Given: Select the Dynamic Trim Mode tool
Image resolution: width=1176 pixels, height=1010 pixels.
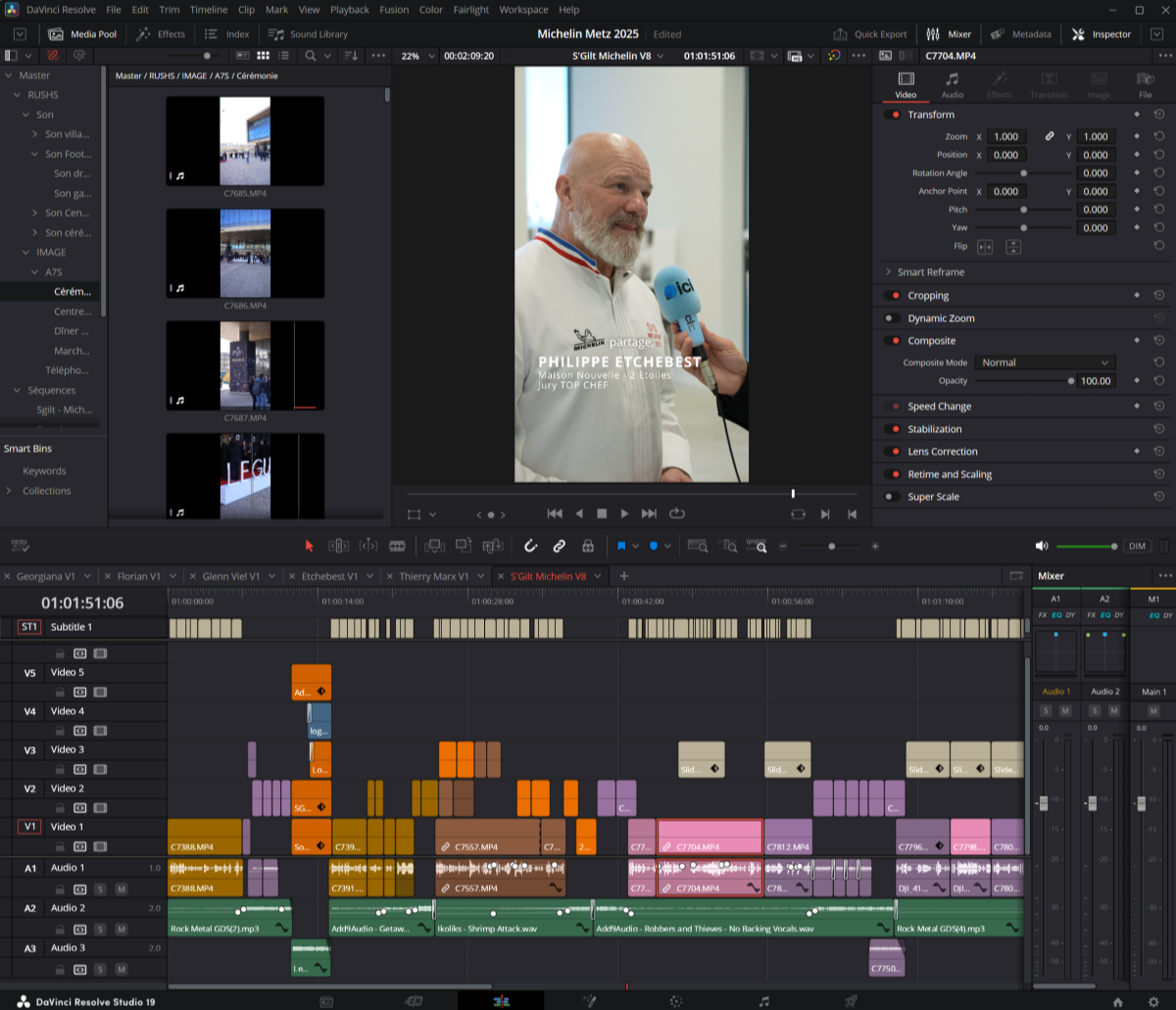Looking at the screenshot, I should [368, 546].
